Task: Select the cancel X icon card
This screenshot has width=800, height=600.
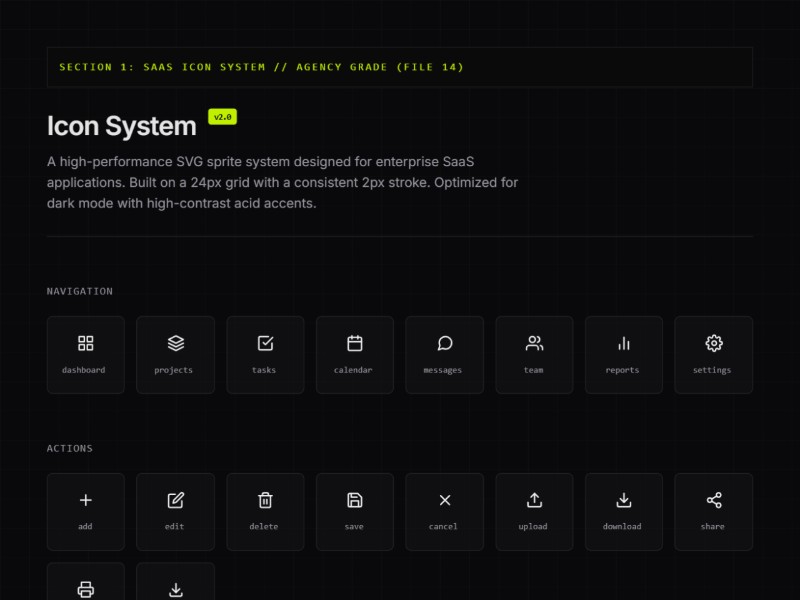Action: (444, 511)
